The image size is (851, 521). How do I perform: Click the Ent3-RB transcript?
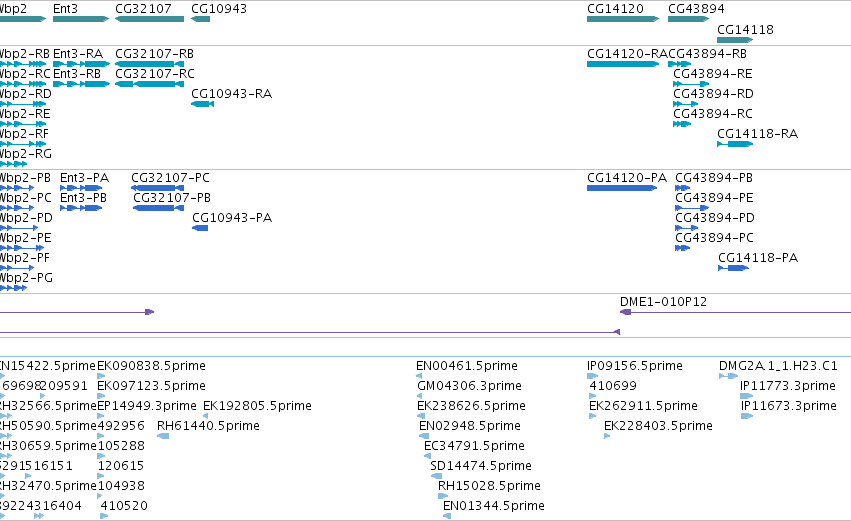click(81, 84)
